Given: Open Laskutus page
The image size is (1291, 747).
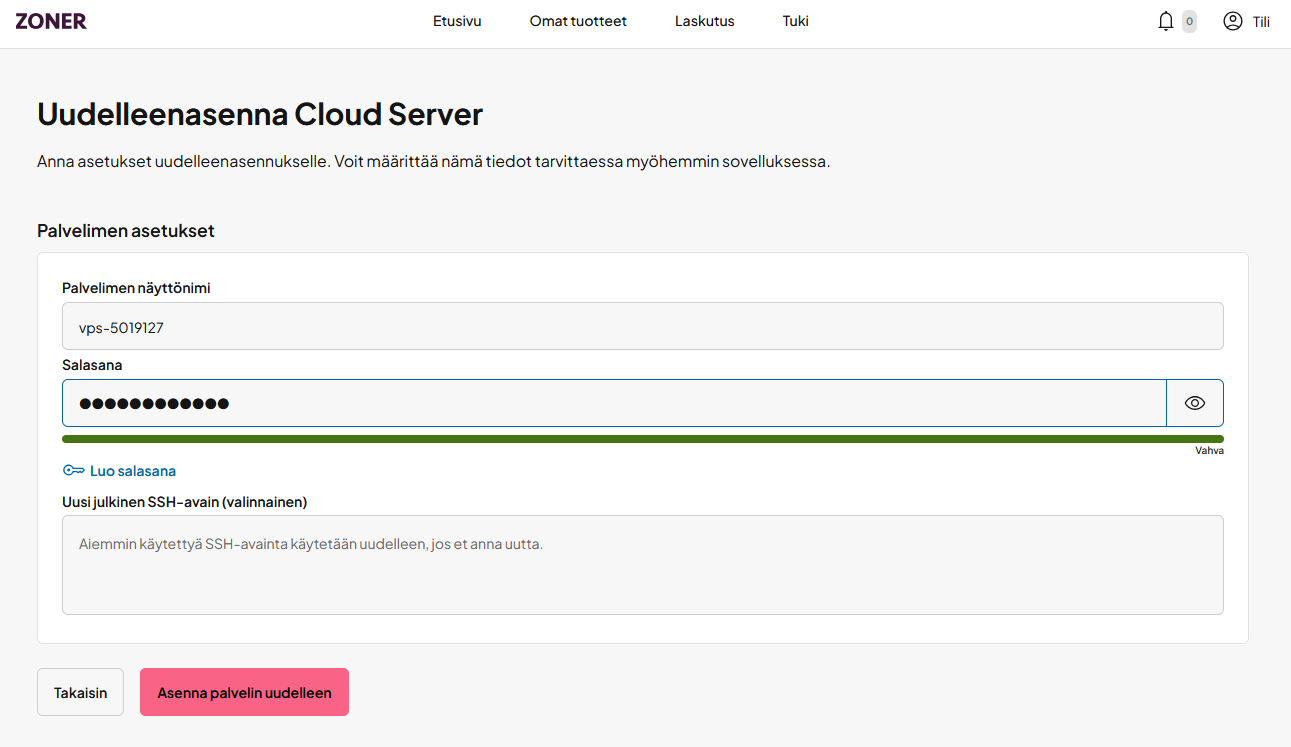Looking at the screenshot, I should pos(705,21).
